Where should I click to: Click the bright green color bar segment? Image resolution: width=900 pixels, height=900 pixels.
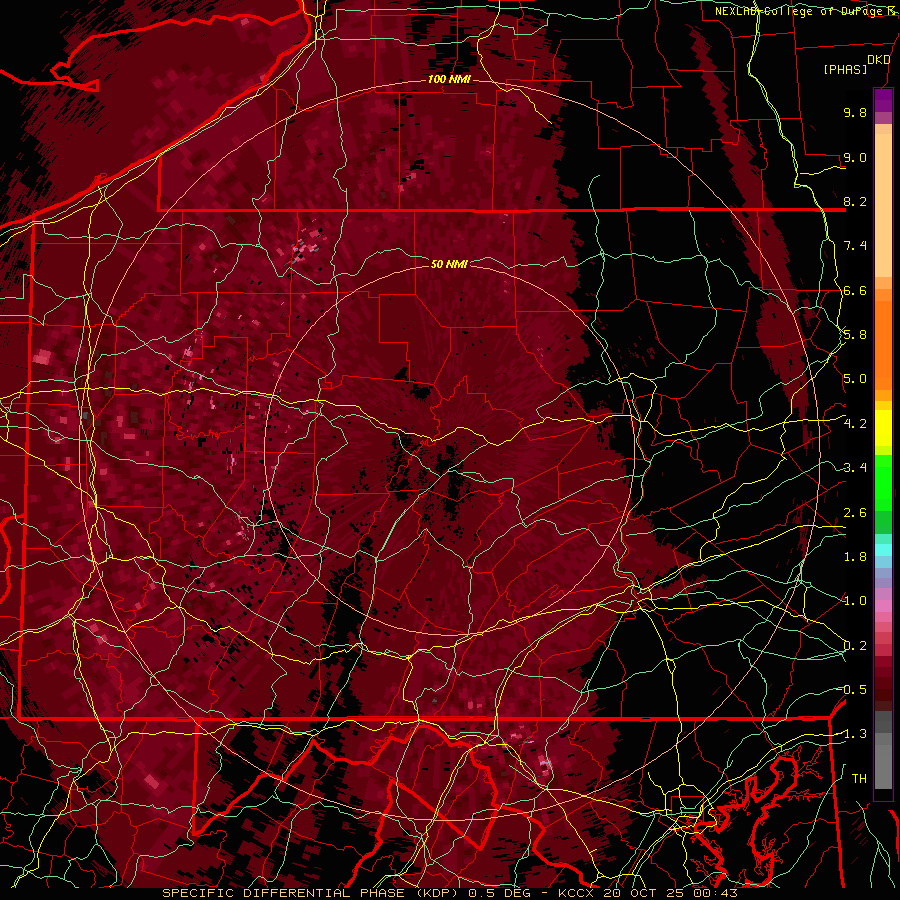[x=883, y=482]
